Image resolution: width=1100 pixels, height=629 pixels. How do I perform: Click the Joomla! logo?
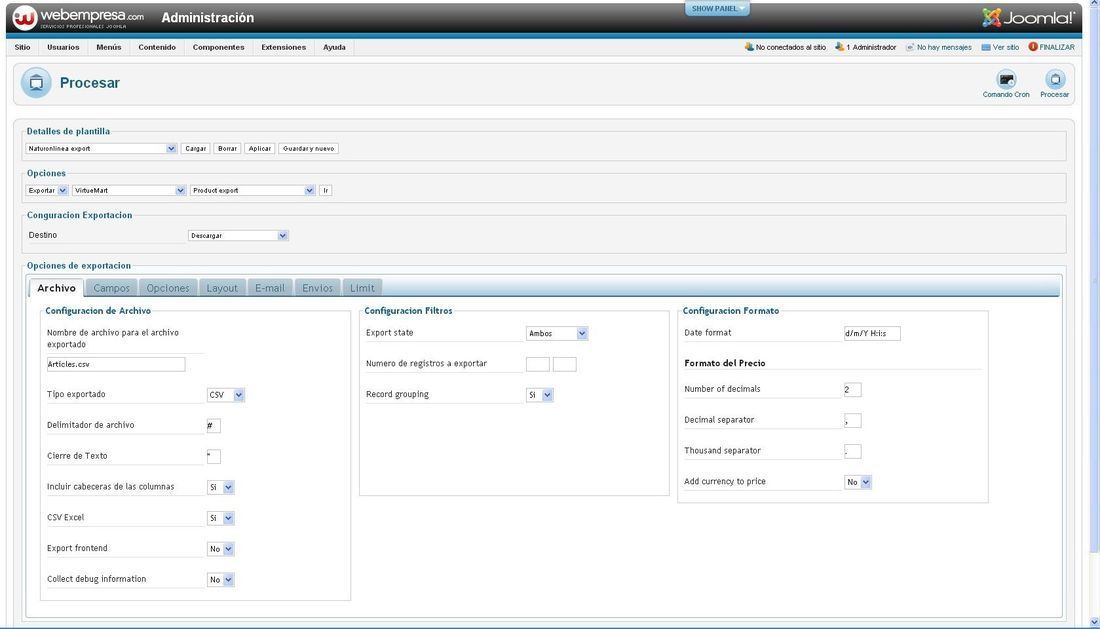point(1028,18)
